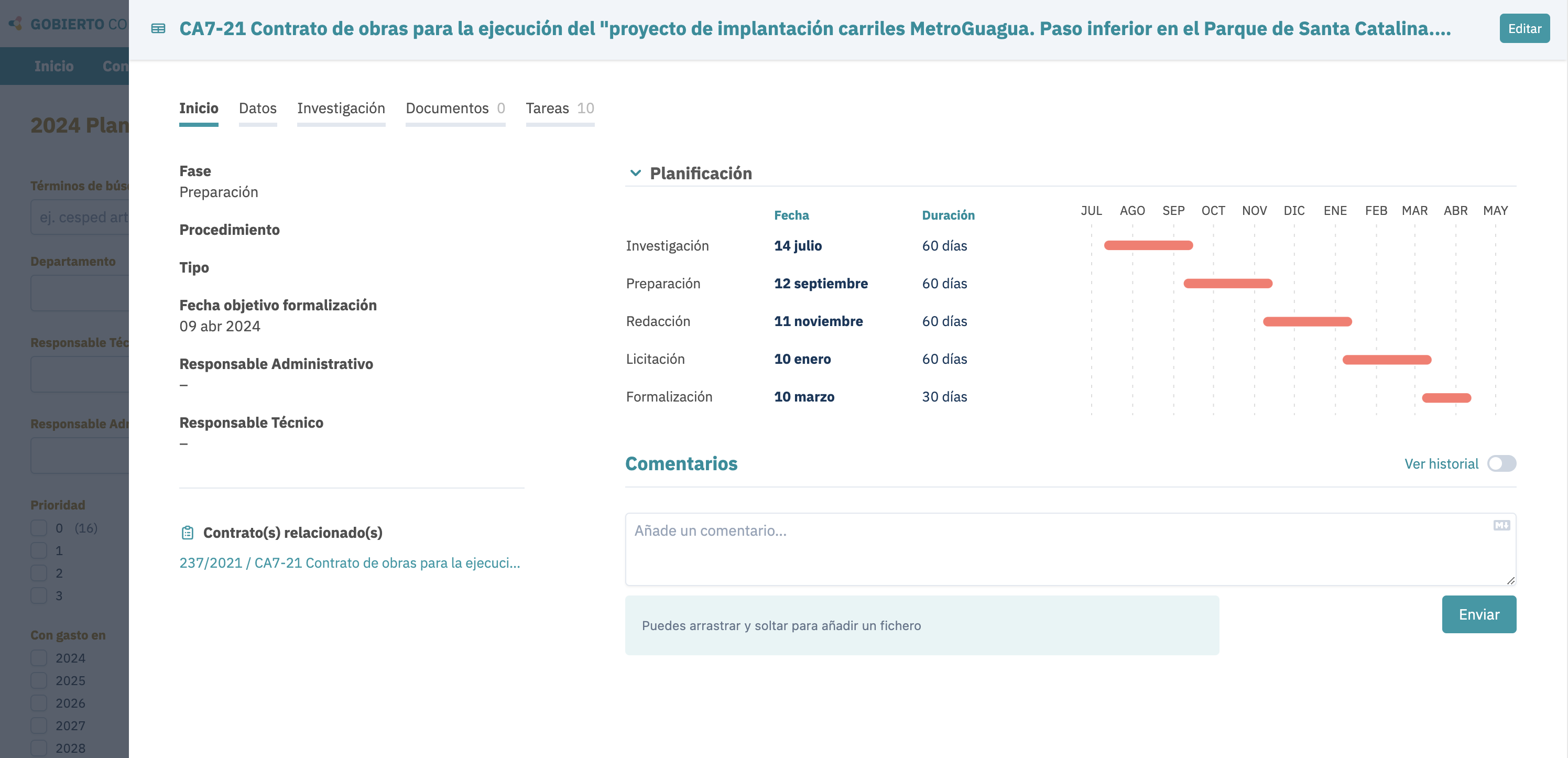
Task: Check the 2027 spending year checkbox
Action: coord(39,725)
